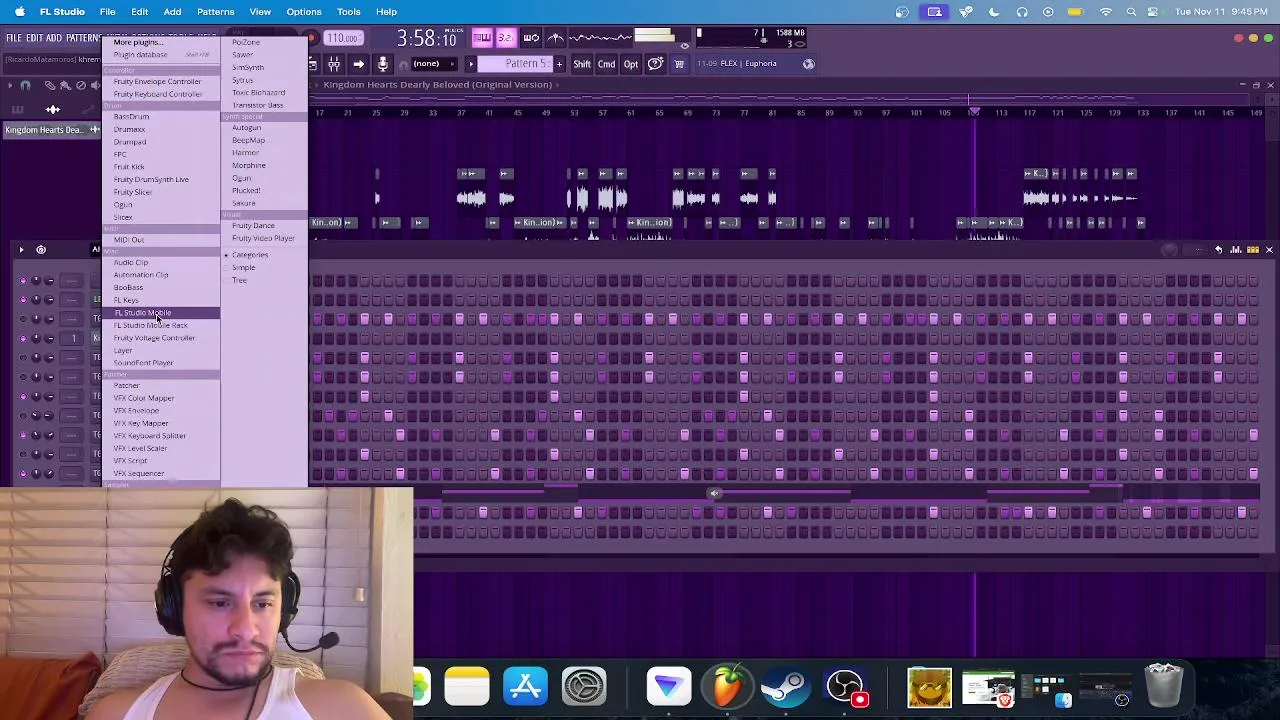Click the circular swing icon in channel rack header
The height and width of the screenshot is (720, 1280).
pos(41,249)
